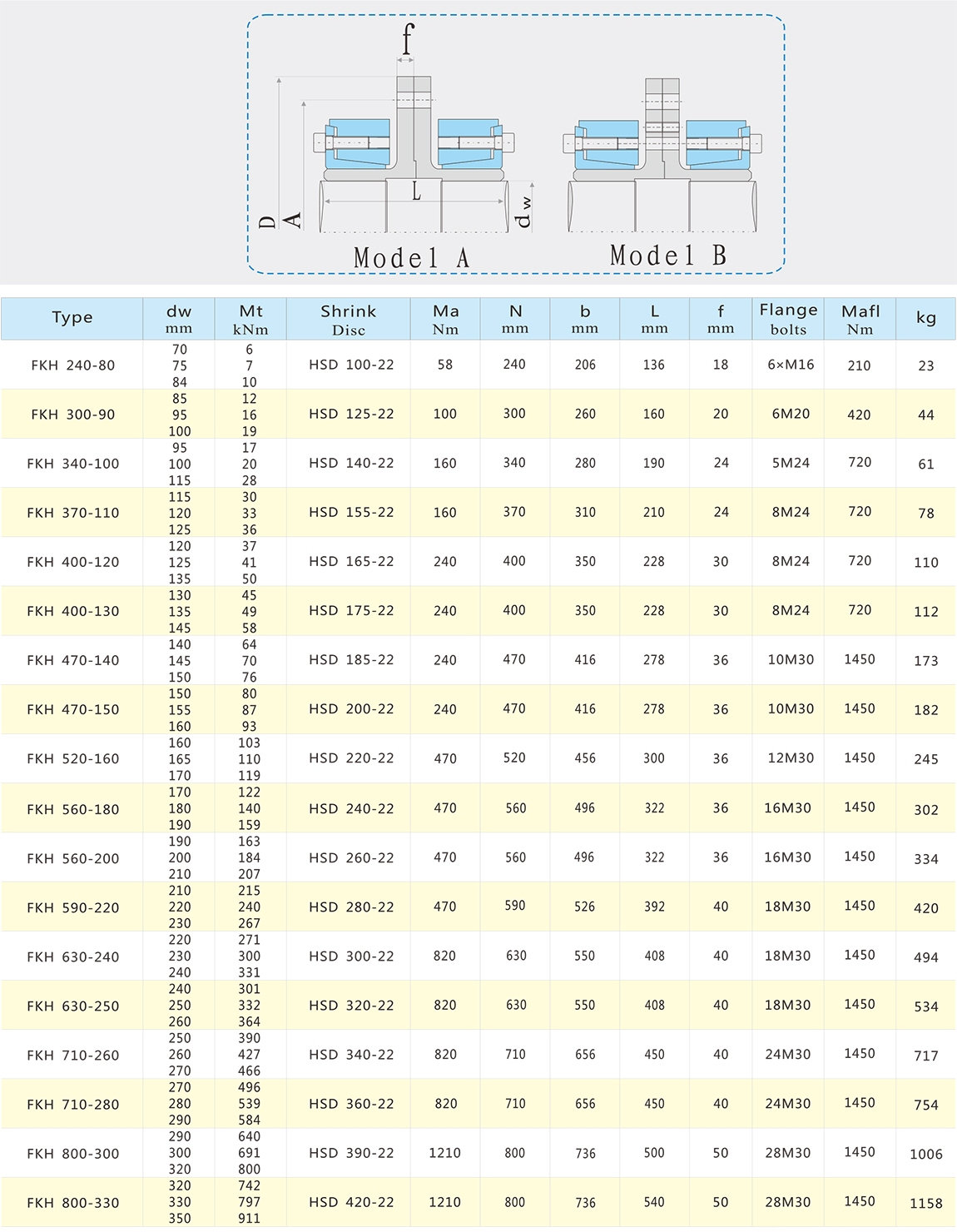Click the 1158 kg weight cell
Image resolution: width=957 pixels, height=1232 pixels.
[x=925, y=1204]
